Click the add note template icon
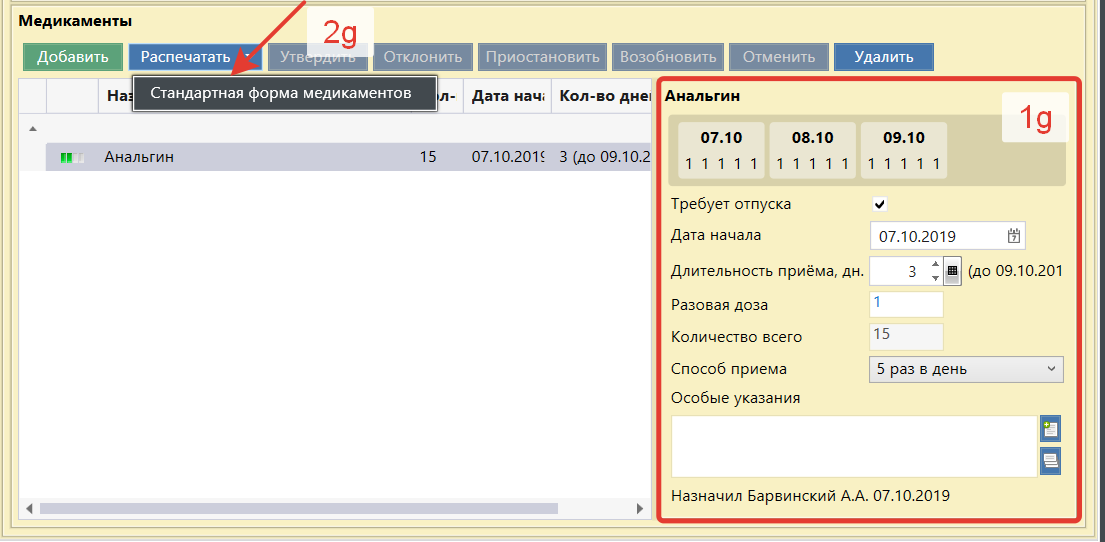This screenshot has width=1105, height=542. [1050, 429]
